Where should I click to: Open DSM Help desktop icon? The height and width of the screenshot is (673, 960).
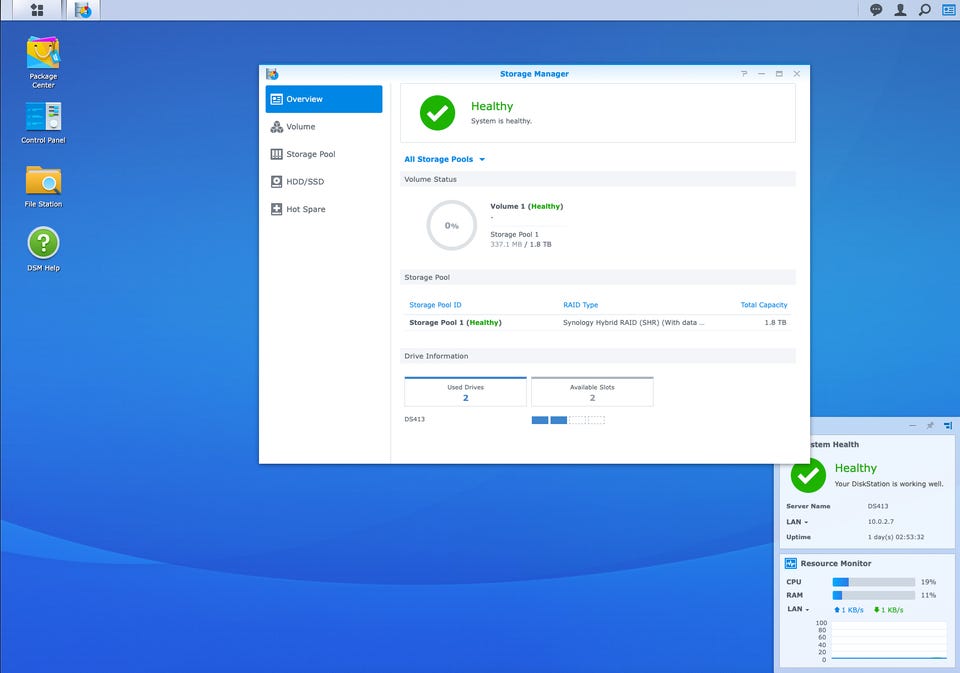43,249
